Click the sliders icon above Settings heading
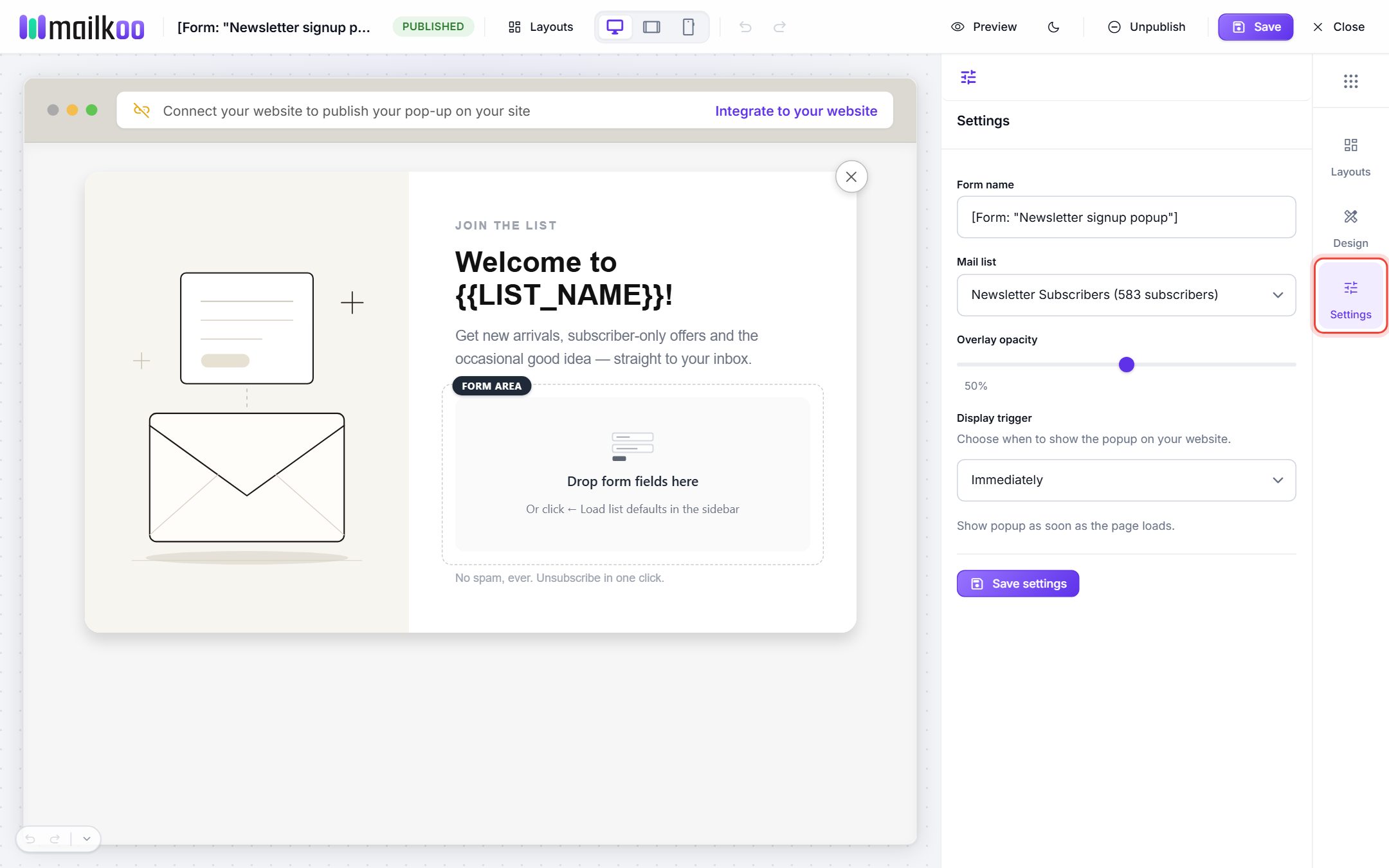 [x=968, y=77]
